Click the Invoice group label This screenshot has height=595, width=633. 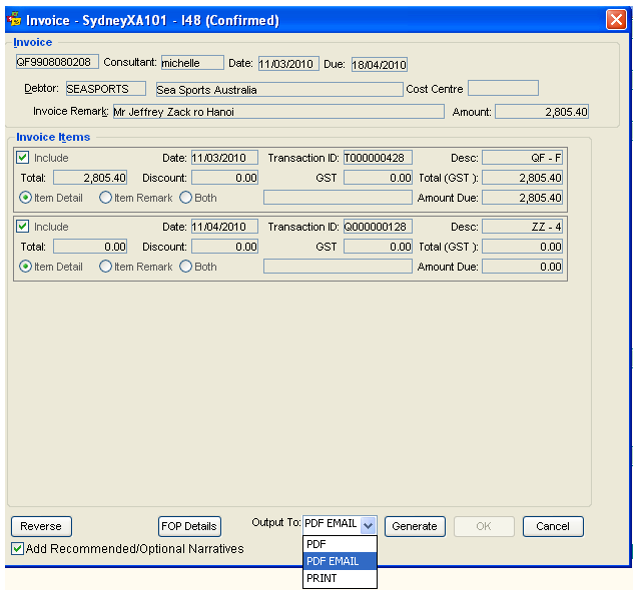32,42
